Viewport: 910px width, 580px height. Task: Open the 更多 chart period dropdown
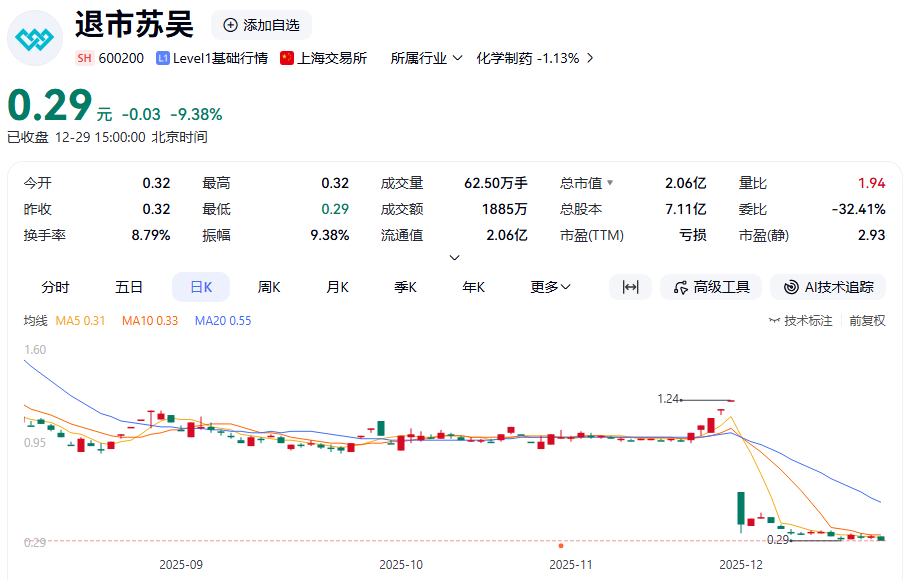(550, 287)
